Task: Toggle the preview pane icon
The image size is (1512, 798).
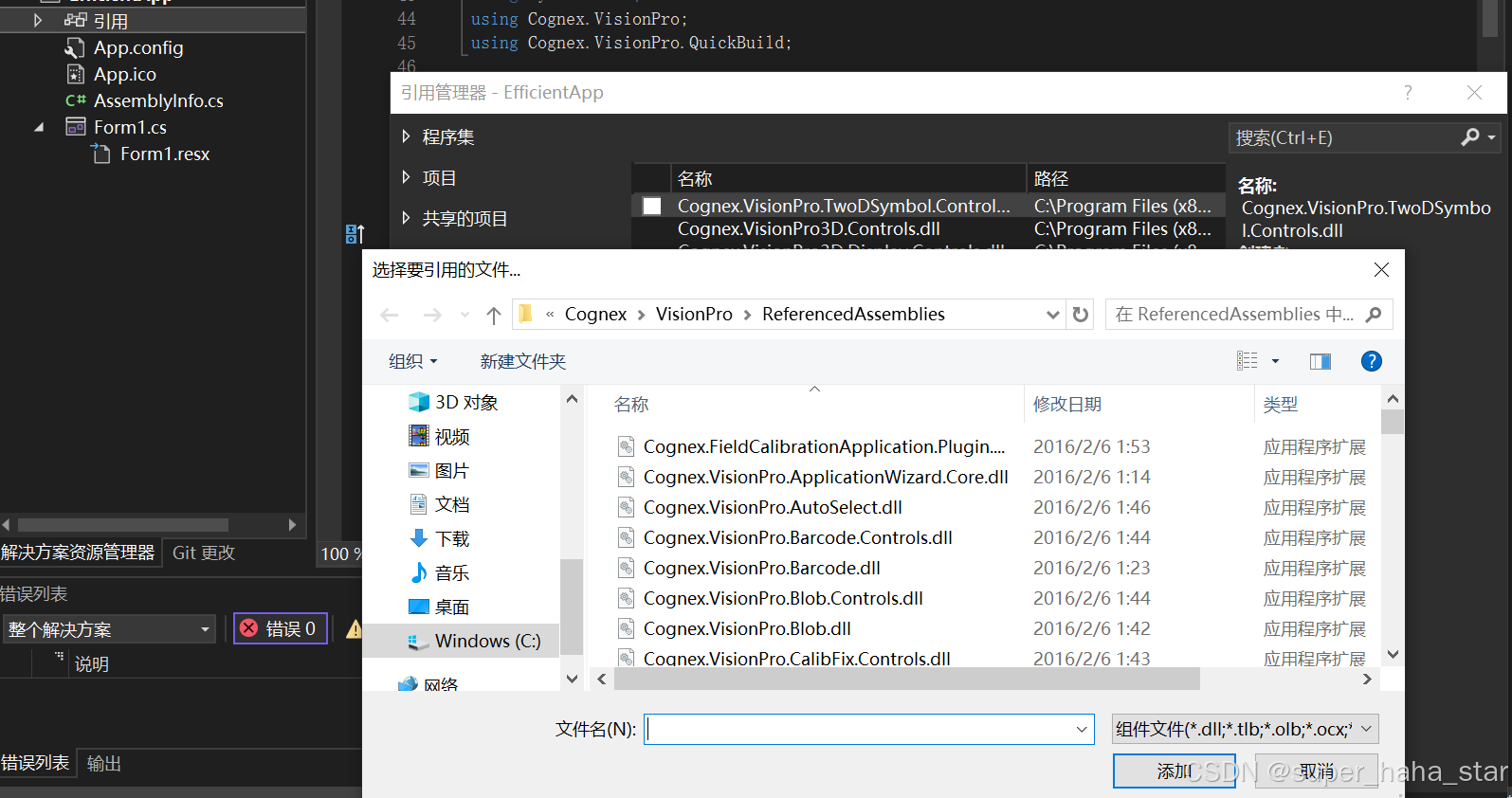Action: tap(1321, 361)
